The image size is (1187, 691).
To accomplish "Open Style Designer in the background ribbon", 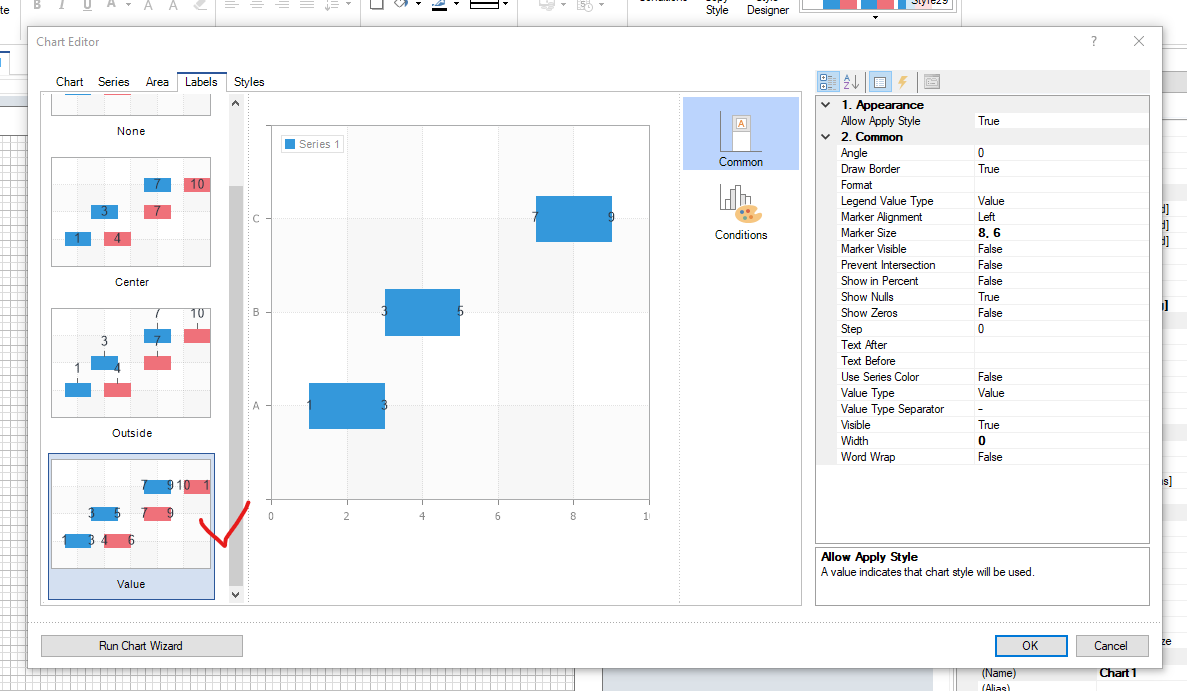I will click(x=768, y=8).
